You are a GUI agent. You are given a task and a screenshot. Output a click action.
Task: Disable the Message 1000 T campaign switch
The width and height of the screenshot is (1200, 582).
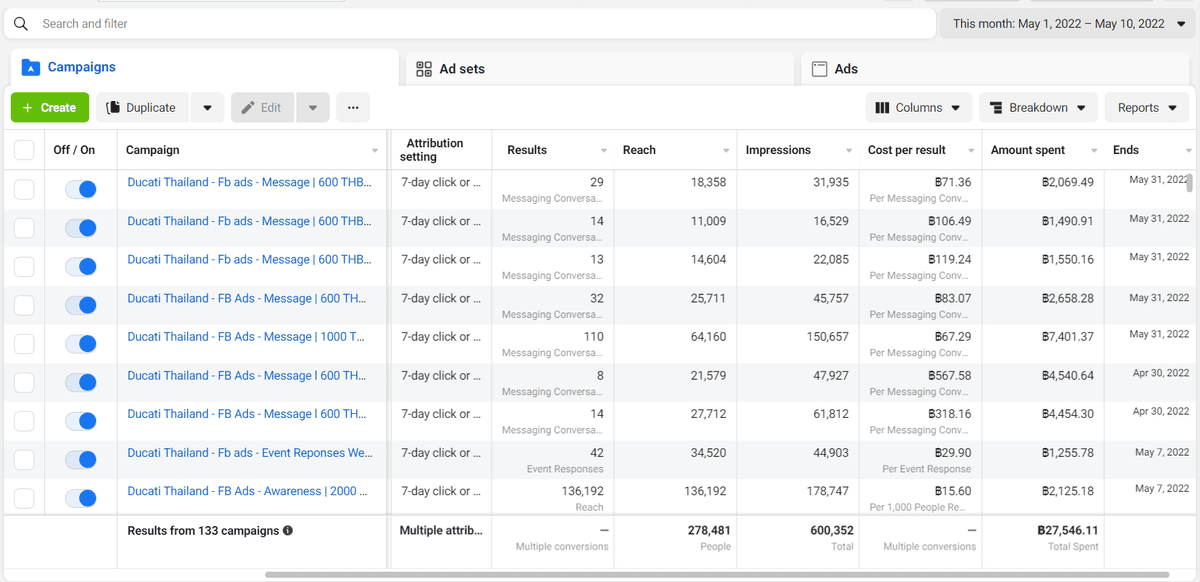pyautogui.click(x=81, y=344)
